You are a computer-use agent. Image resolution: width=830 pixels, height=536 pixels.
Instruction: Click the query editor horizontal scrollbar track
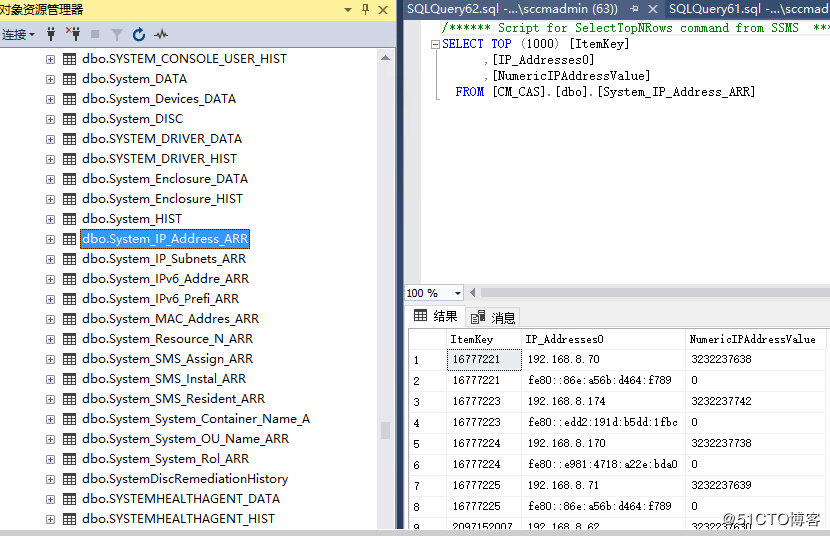655,293
